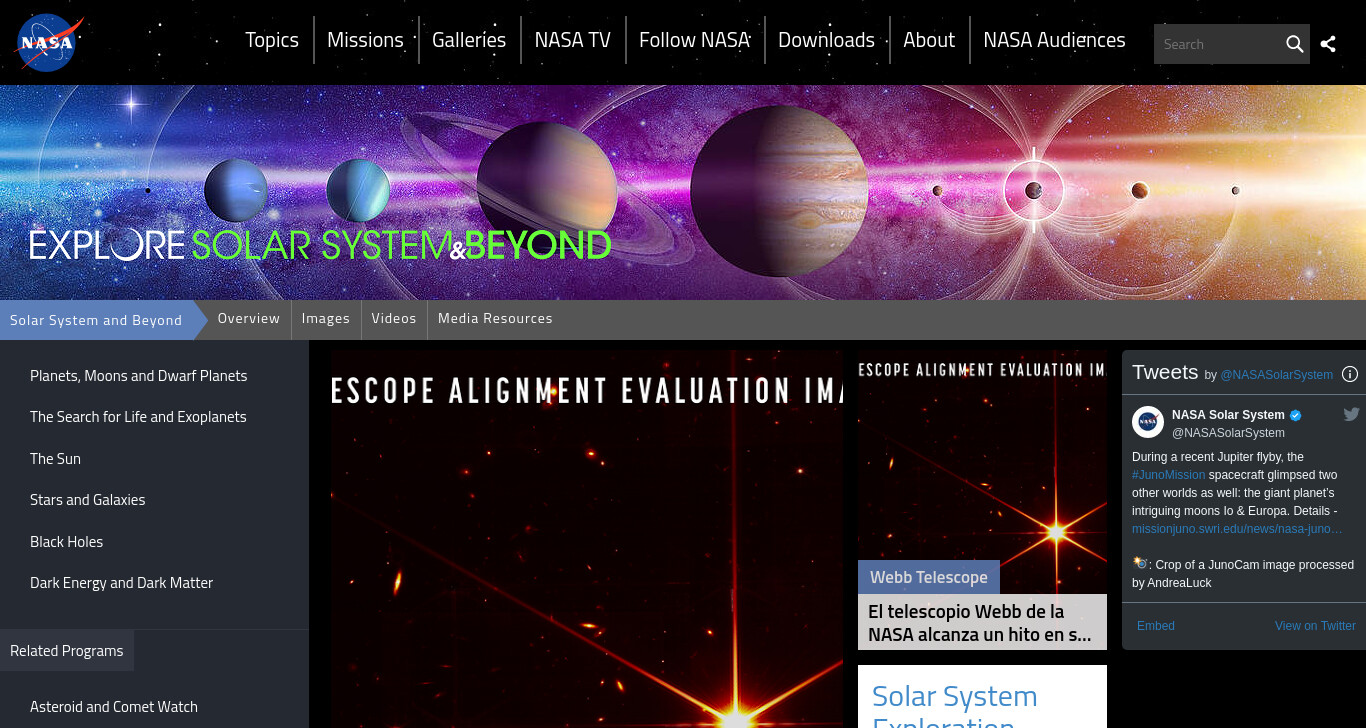The width and height of the screenshot is (1366, 728).
Task: Click the search magnifier icon
Action: click(x=1294, y=44)
